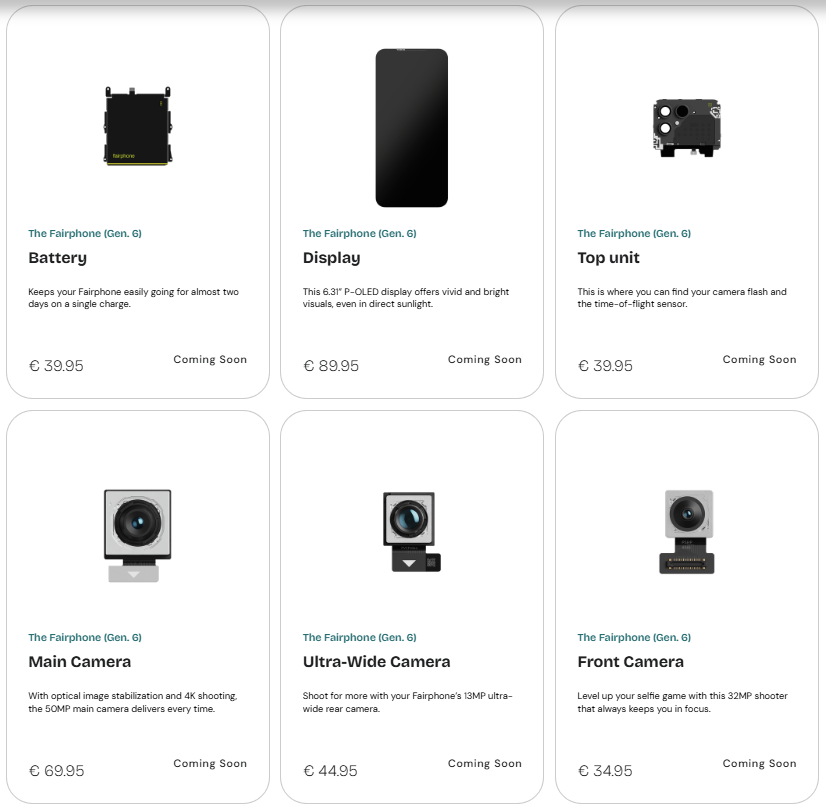Open the Battery product title
826x810 pixels.
point(57,258)
